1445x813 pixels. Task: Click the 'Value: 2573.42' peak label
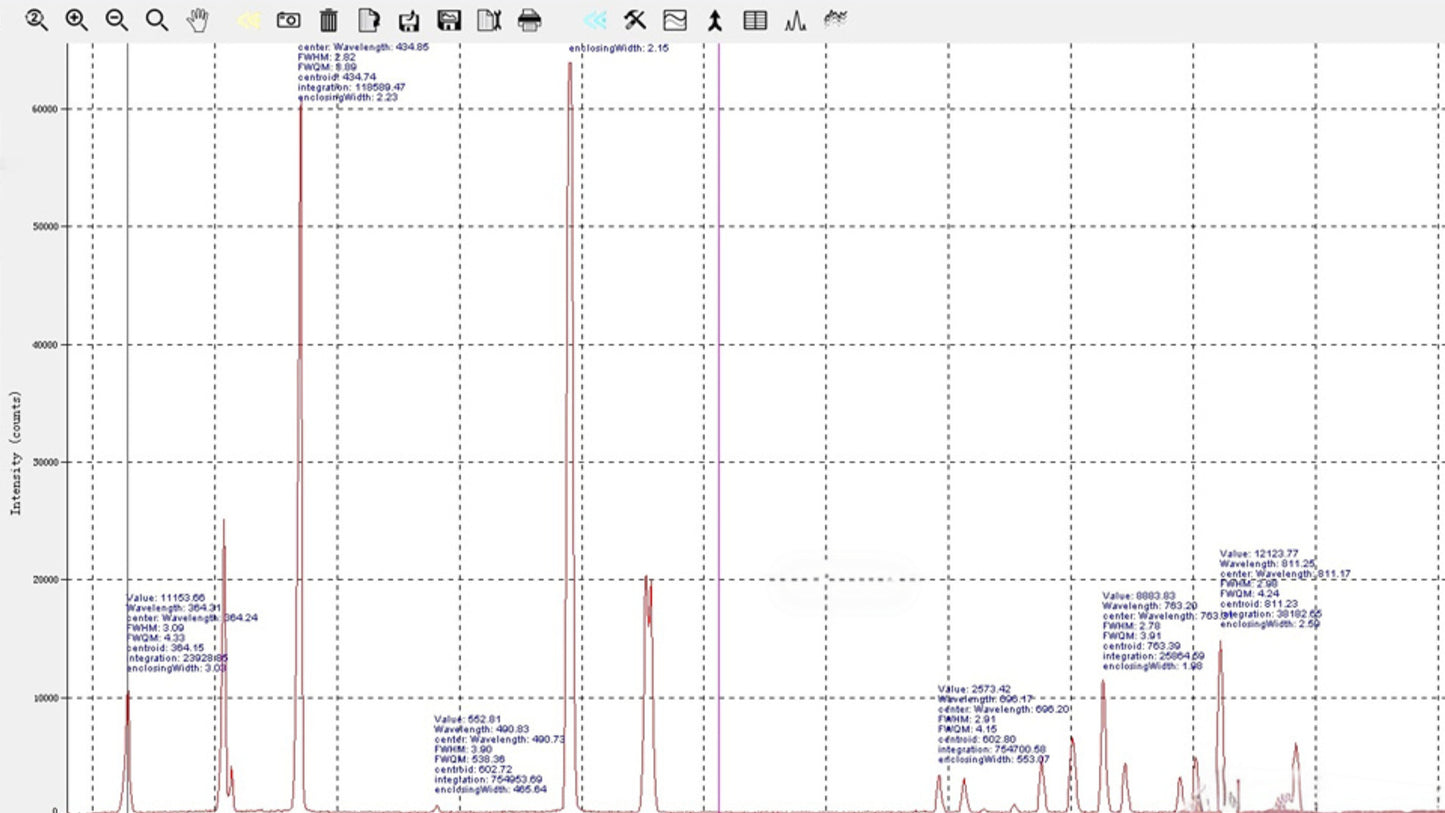click(x=974, y=689)
